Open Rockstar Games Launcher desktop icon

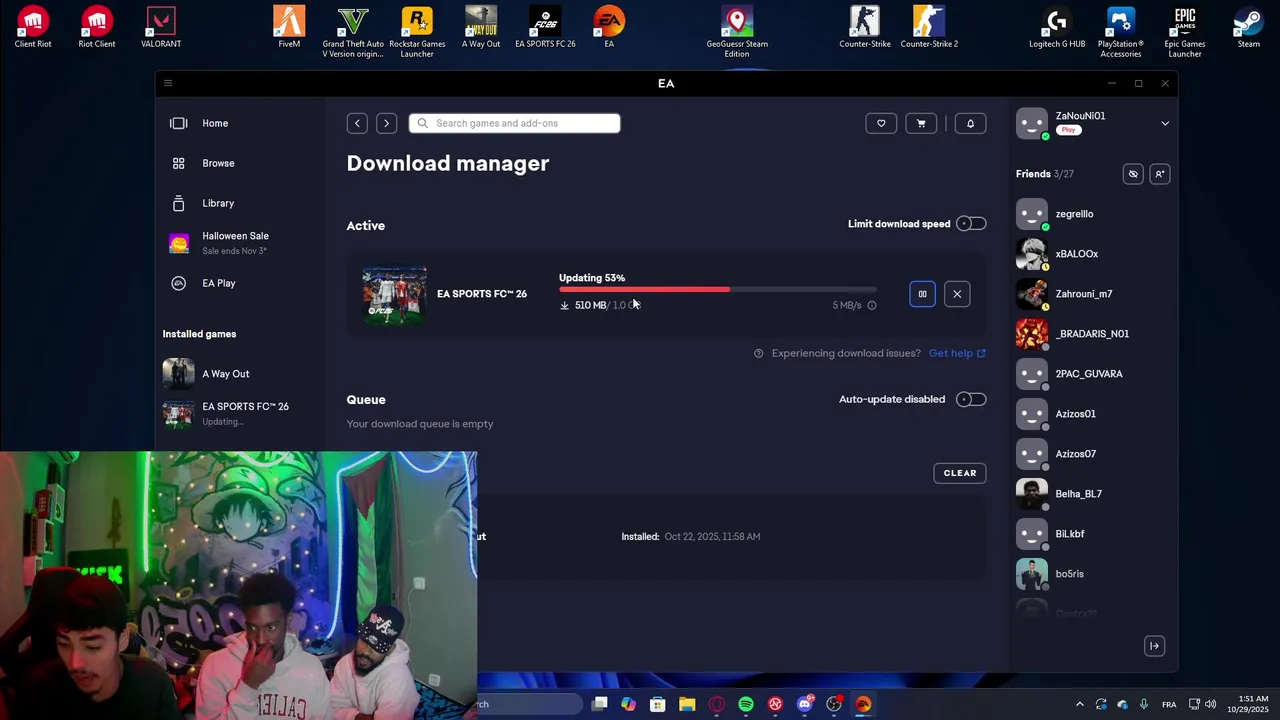tap(417, 32)
